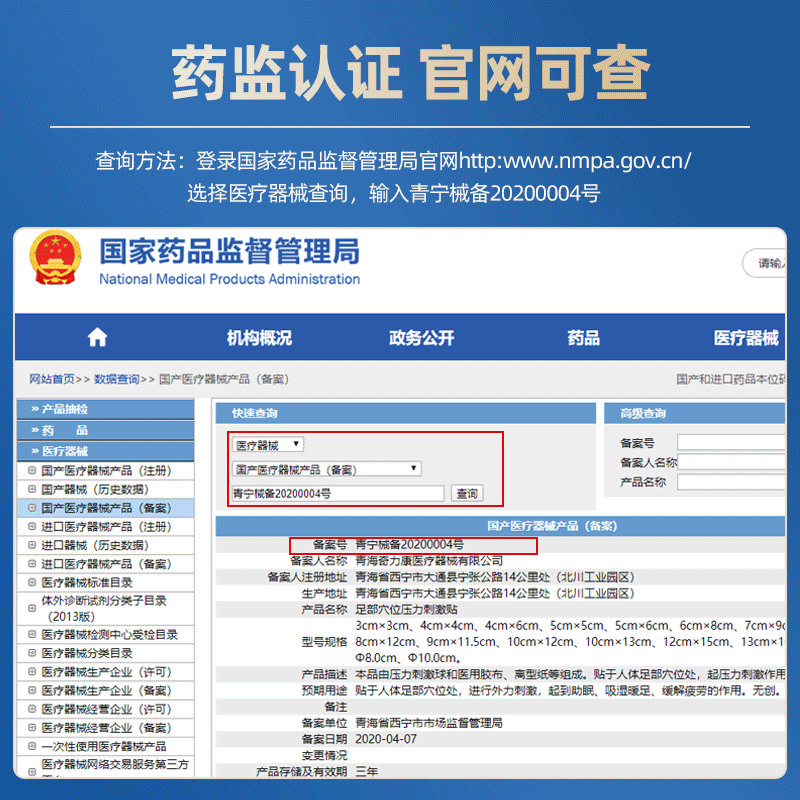Expand 进口医疗器械产品（备案） tree icon
The height and width of the screenshot is (800, 800).
(x=32, y=564)
